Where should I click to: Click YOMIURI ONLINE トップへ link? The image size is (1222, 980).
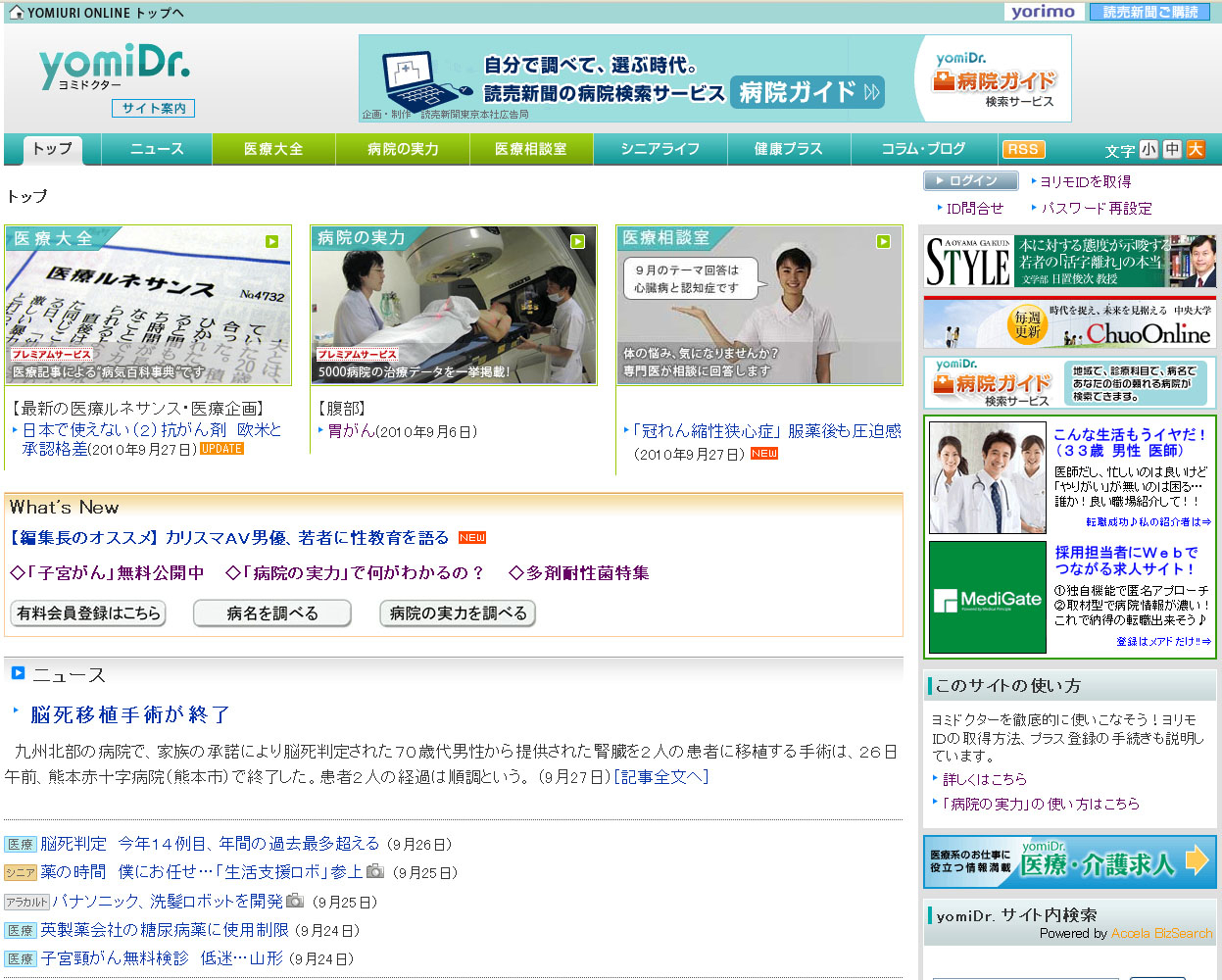click(x=105, y=13)
